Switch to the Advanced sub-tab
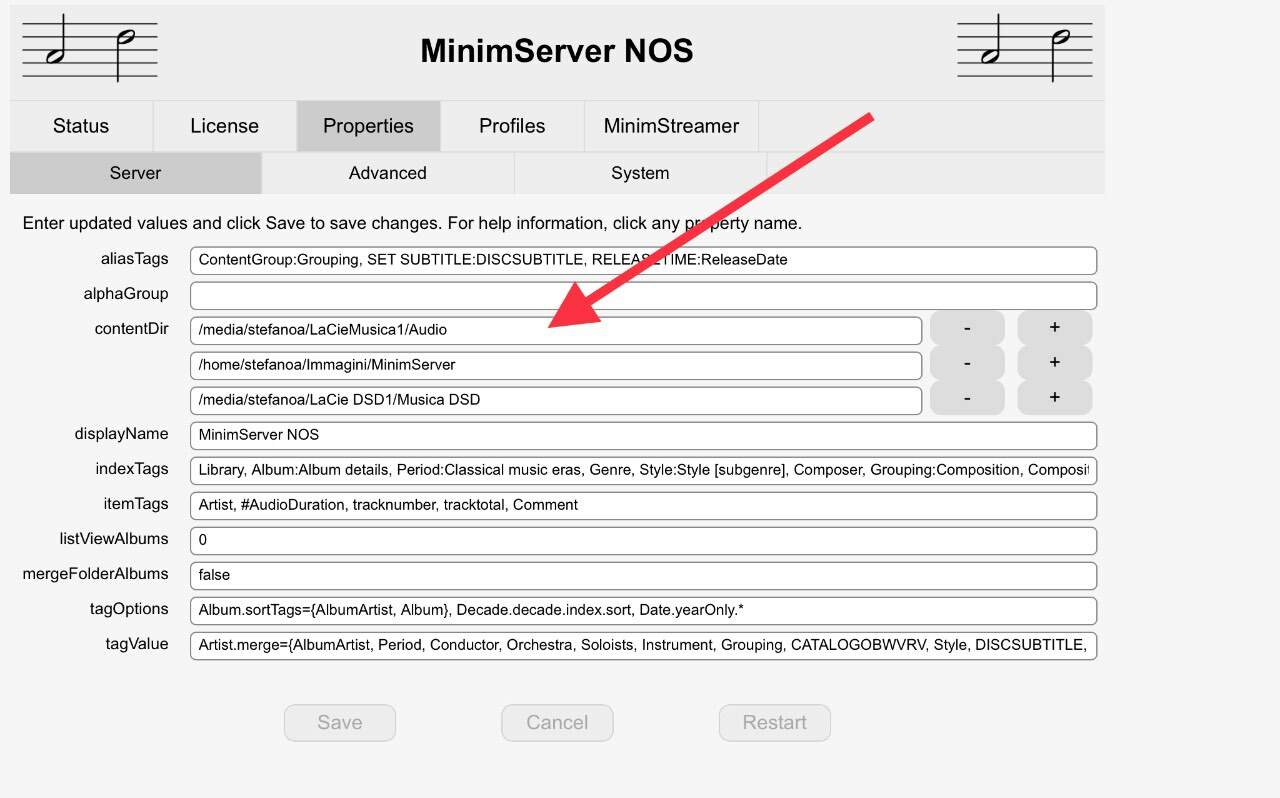 (x=388, y=173)
